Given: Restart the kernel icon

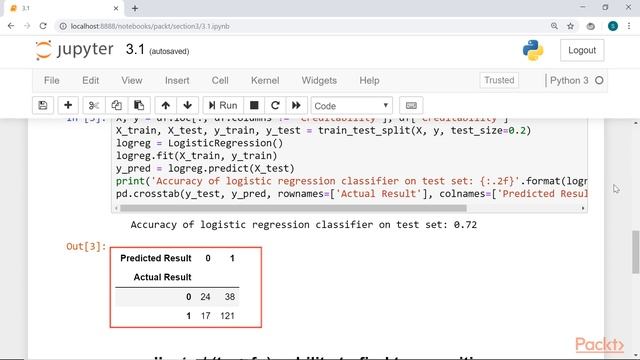Looking at the screenshot, I should (275, 106).
